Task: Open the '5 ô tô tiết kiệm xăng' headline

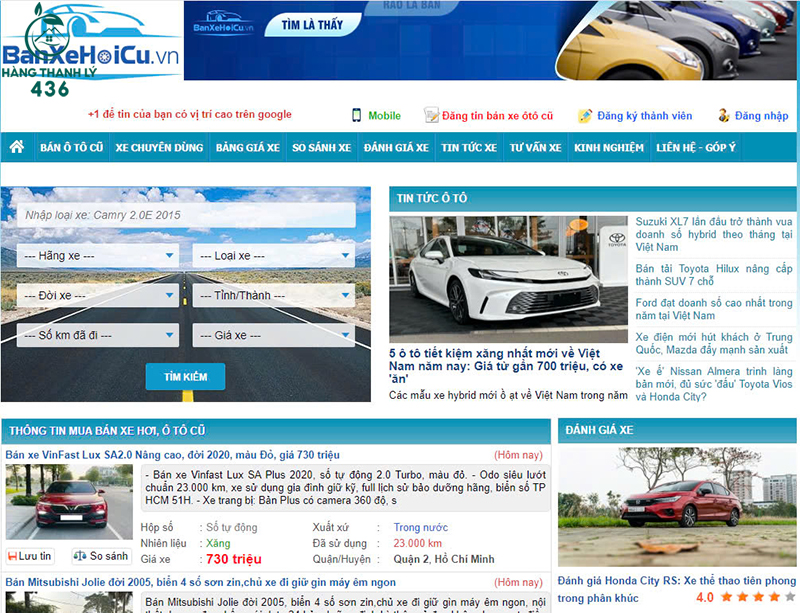Action: click(x=506, y=366)
